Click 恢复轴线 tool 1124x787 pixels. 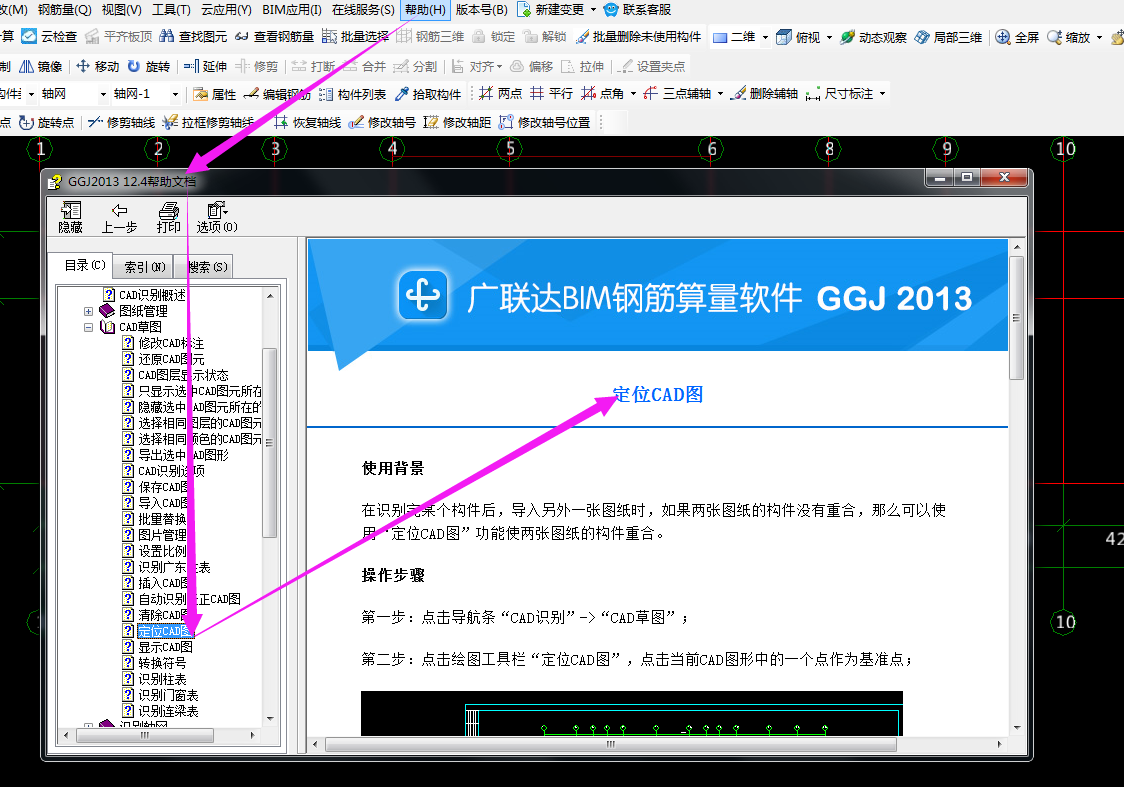point(308,123)
